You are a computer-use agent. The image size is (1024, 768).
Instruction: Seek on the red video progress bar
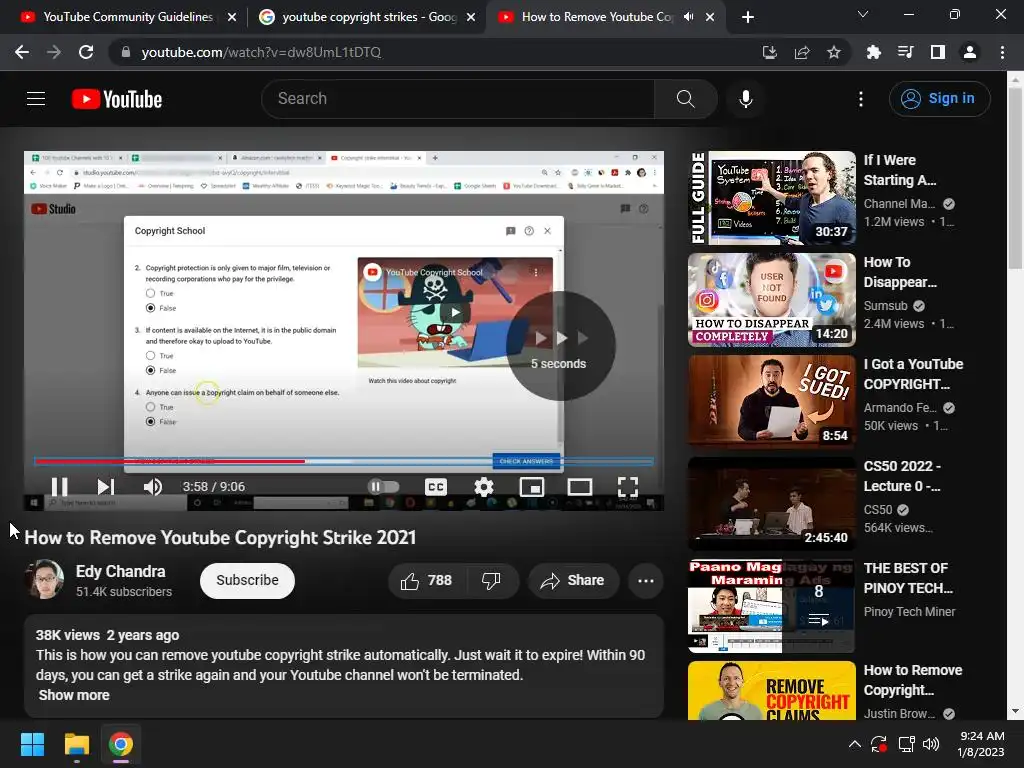pos(344,461)
